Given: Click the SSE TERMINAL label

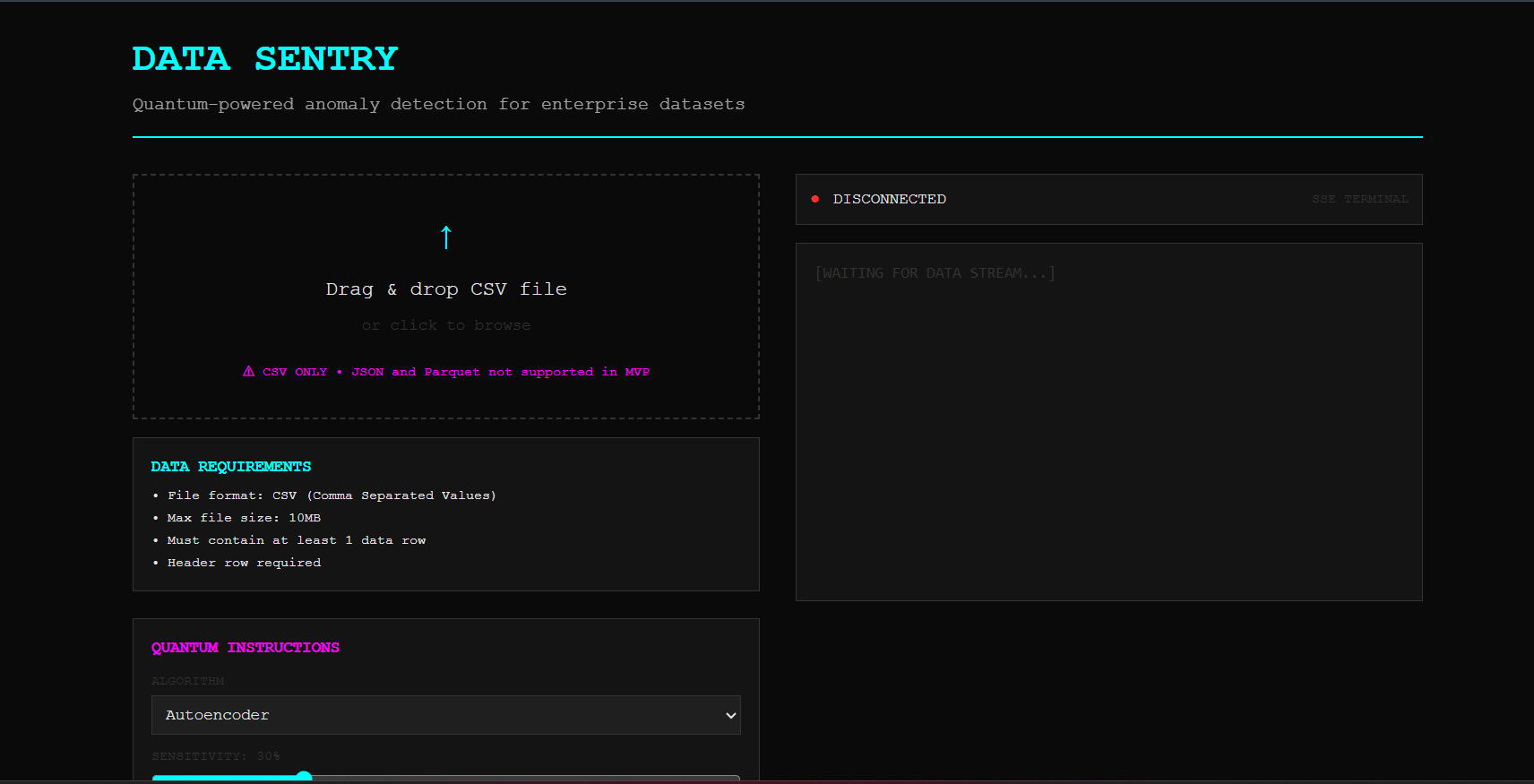Looking at the screenshot, I should pos(1360,199).
